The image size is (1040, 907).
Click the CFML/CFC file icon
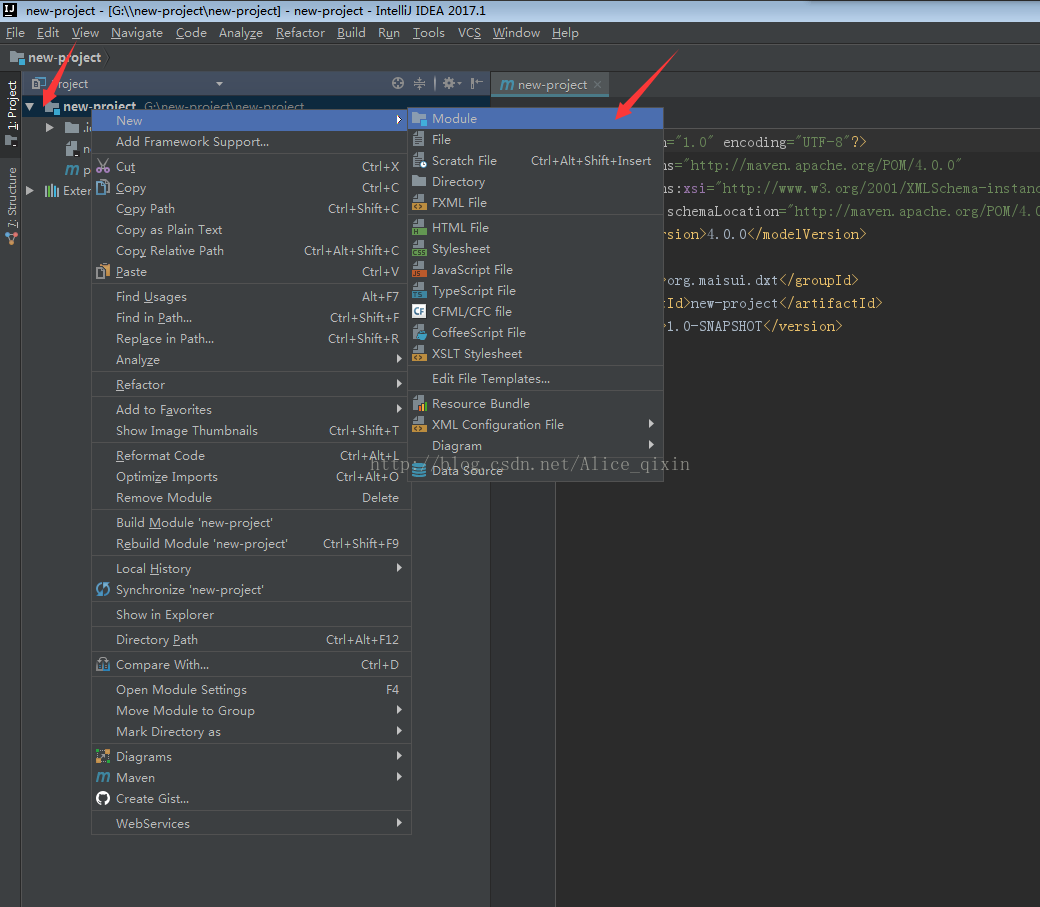click(x=419, y=311)
